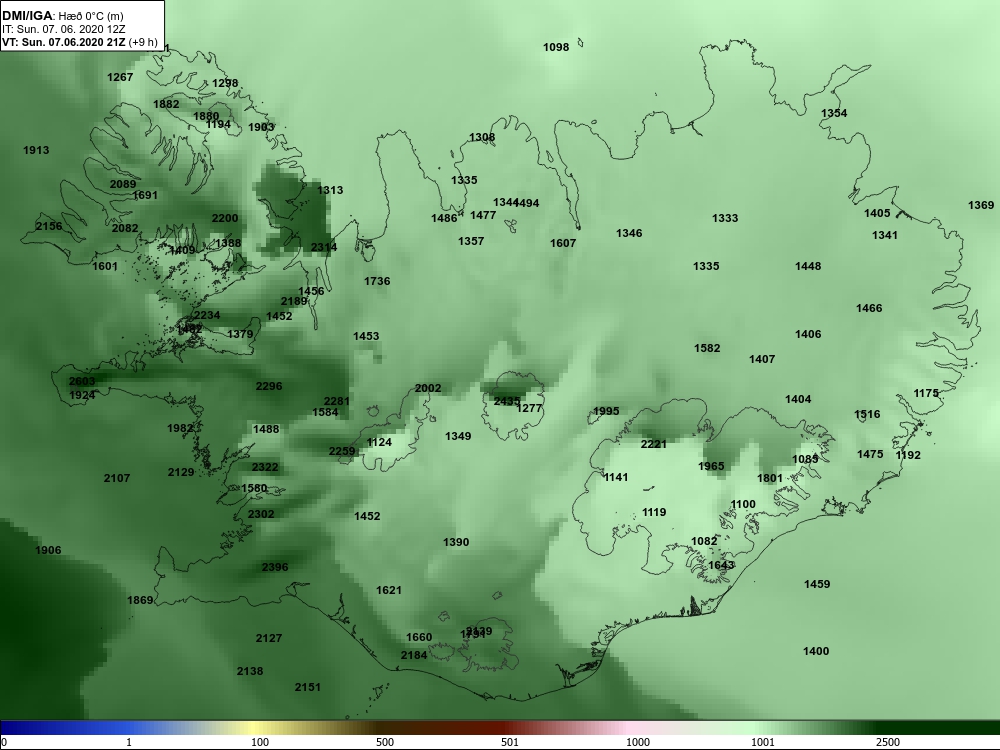Click the 1621 label
The height and width of the screenshot is (750, 1000).
coord(389,591)
